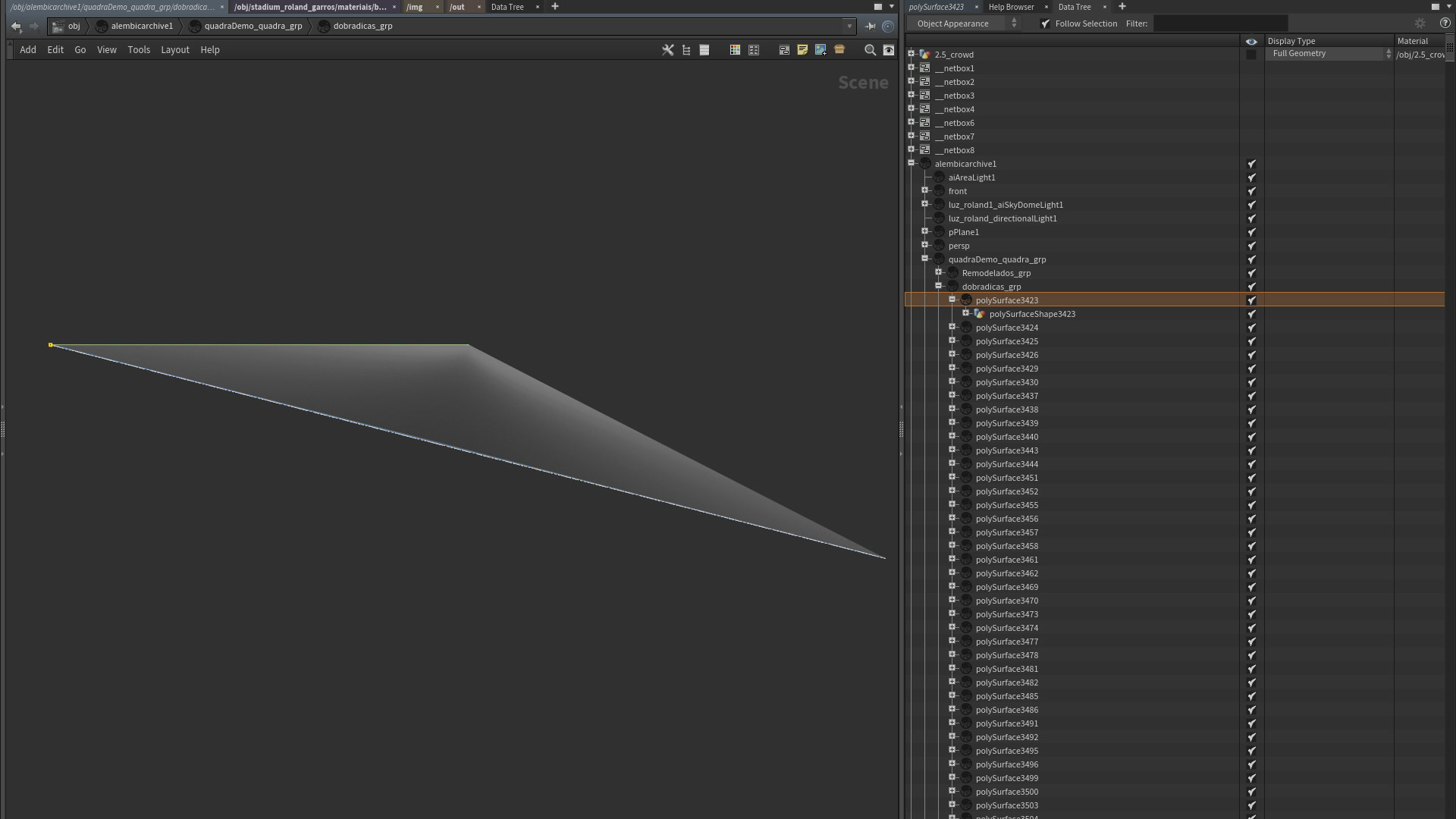This screenshot has height=819, width=1456.
Task: Toggle visibility of the front node
Action: click(1251, 191)
